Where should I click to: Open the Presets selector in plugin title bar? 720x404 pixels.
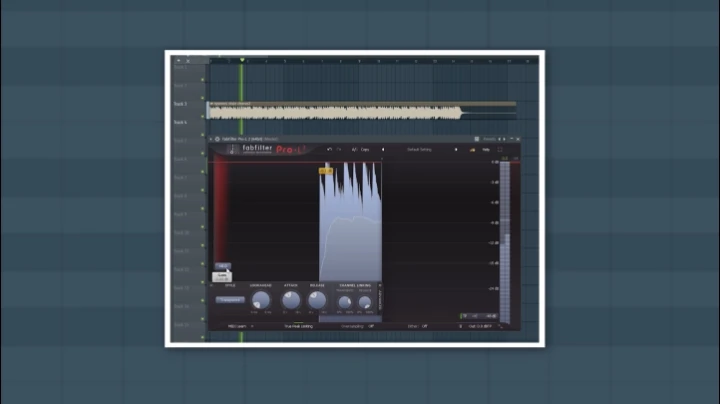click(x=489, y=139)
